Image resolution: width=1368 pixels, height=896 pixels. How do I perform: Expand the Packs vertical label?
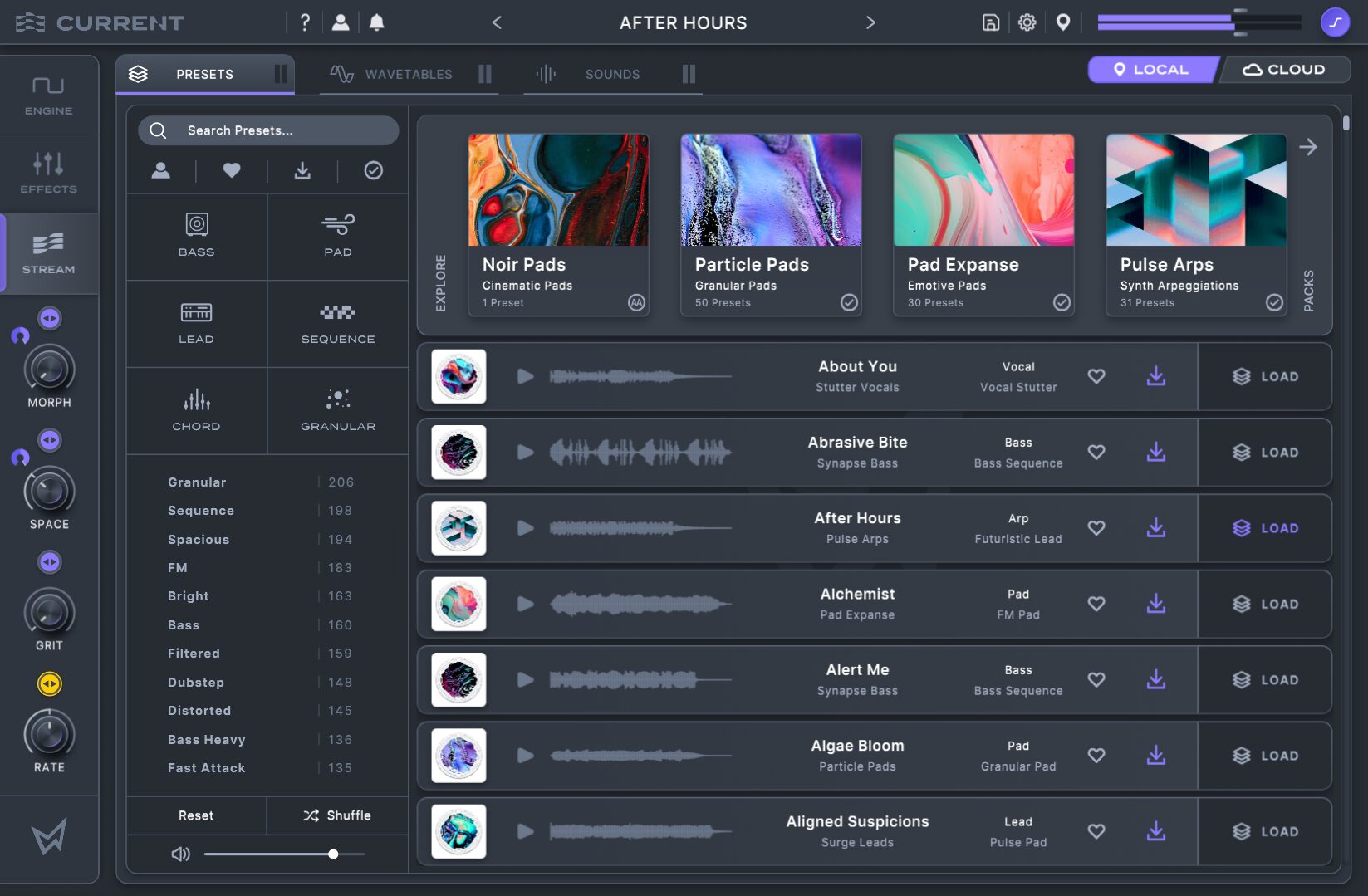(x=1309, y=291)
